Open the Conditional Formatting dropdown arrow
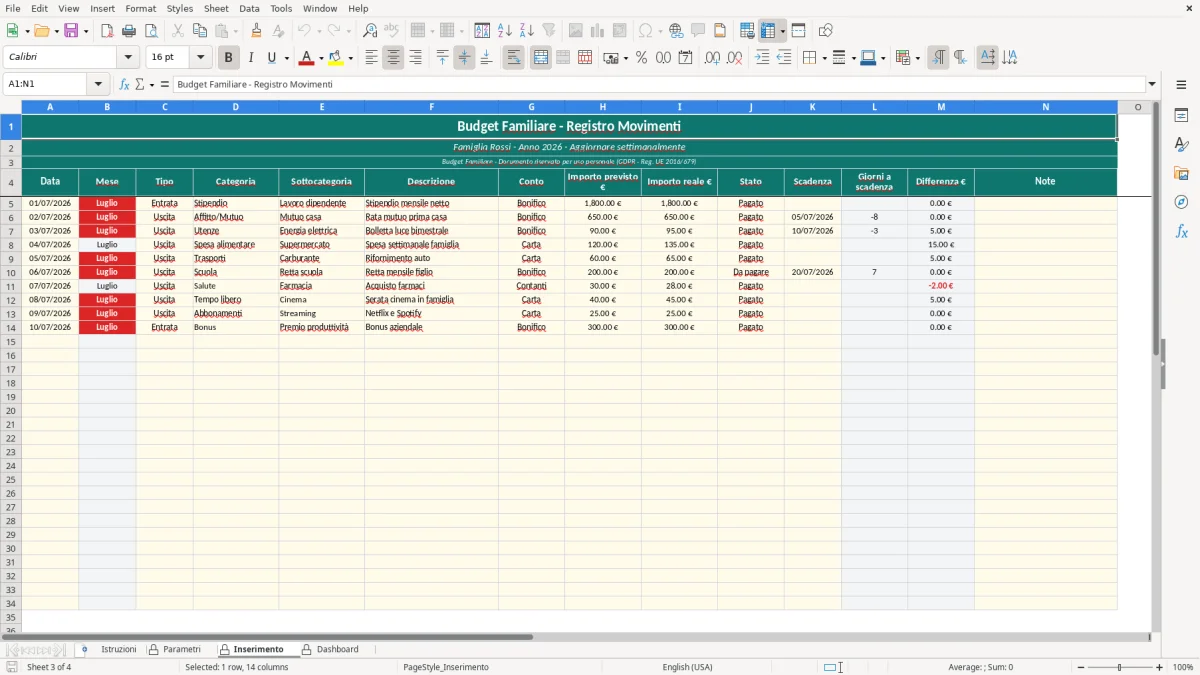 click(917, 58)
